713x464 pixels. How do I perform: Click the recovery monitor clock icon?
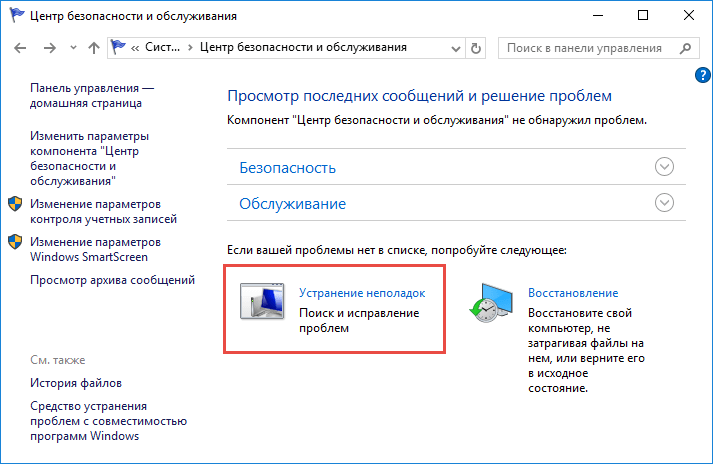click(x=491, y=303)
